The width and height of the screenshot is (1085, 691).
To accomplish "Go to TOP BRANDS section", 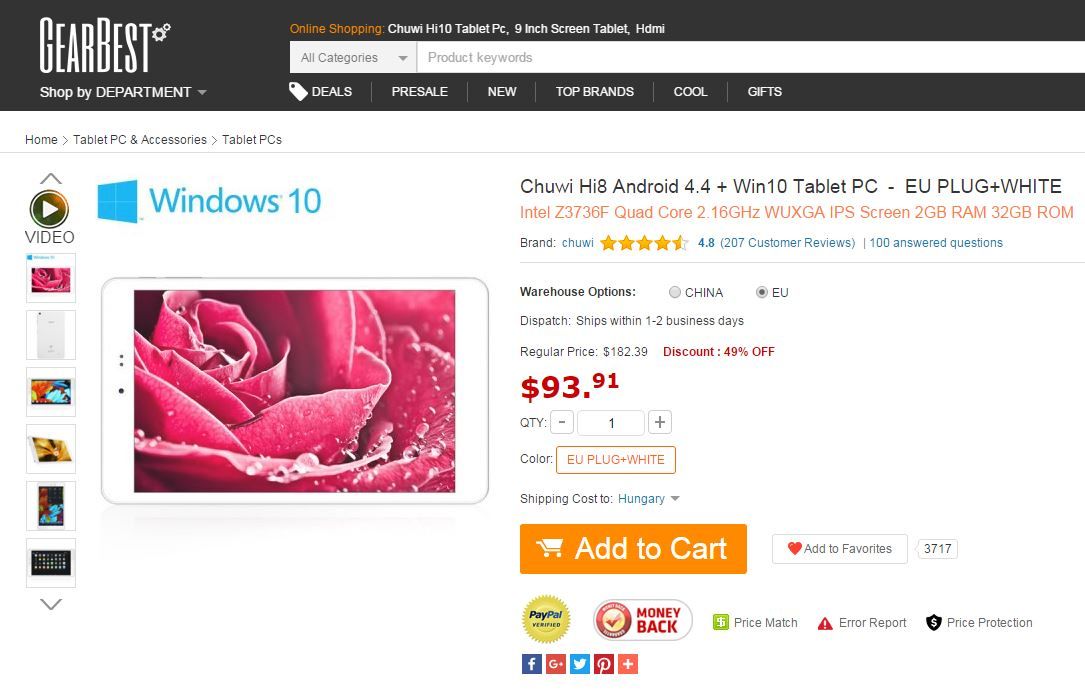I will pyautogui.click(x=594, y=92).
